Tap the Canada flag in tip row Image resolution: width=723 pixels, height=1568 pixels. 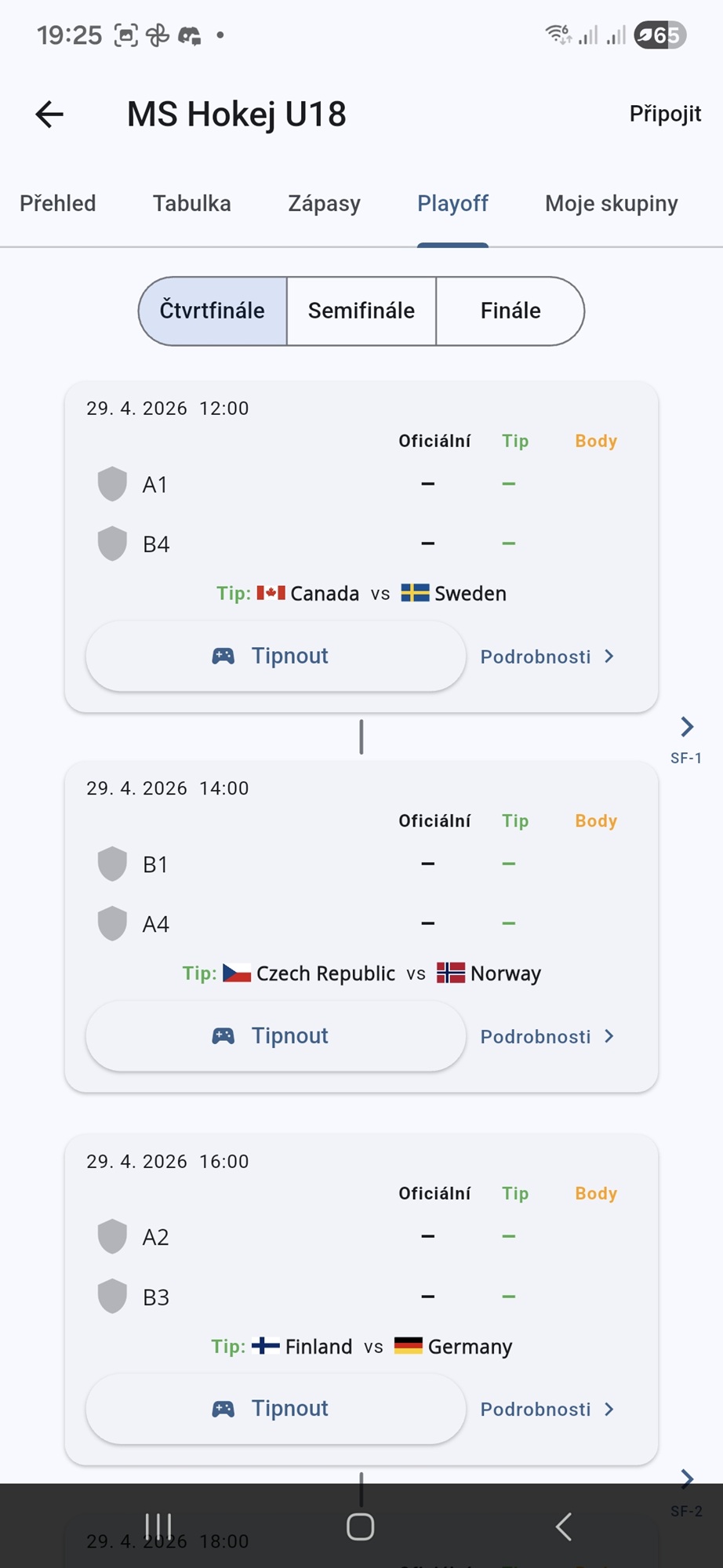[x=271, y=593]
